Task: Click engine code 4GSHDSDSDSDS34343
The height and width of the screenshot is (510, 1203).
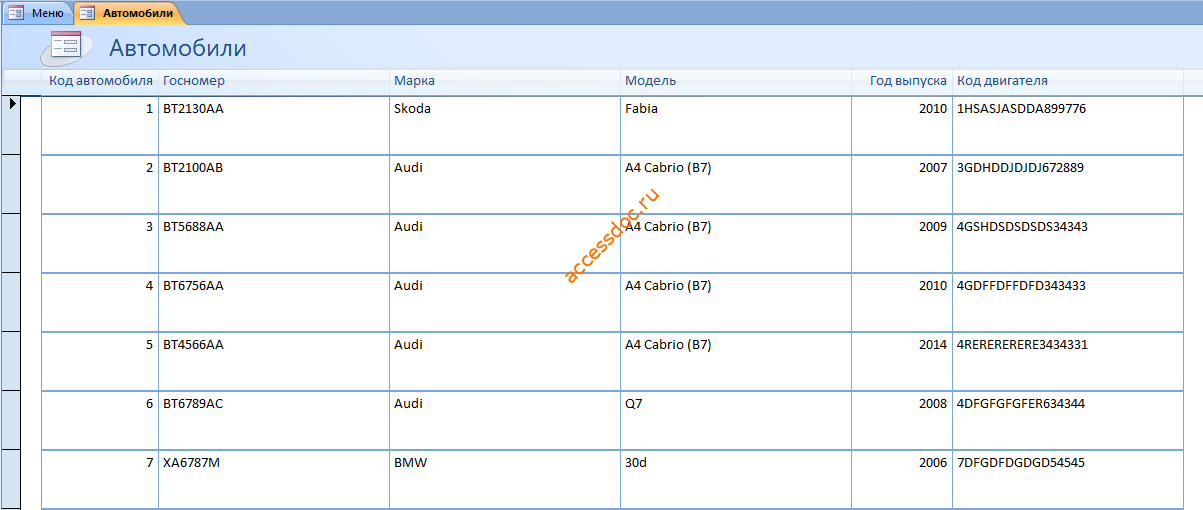Action: coord(1068,243)
